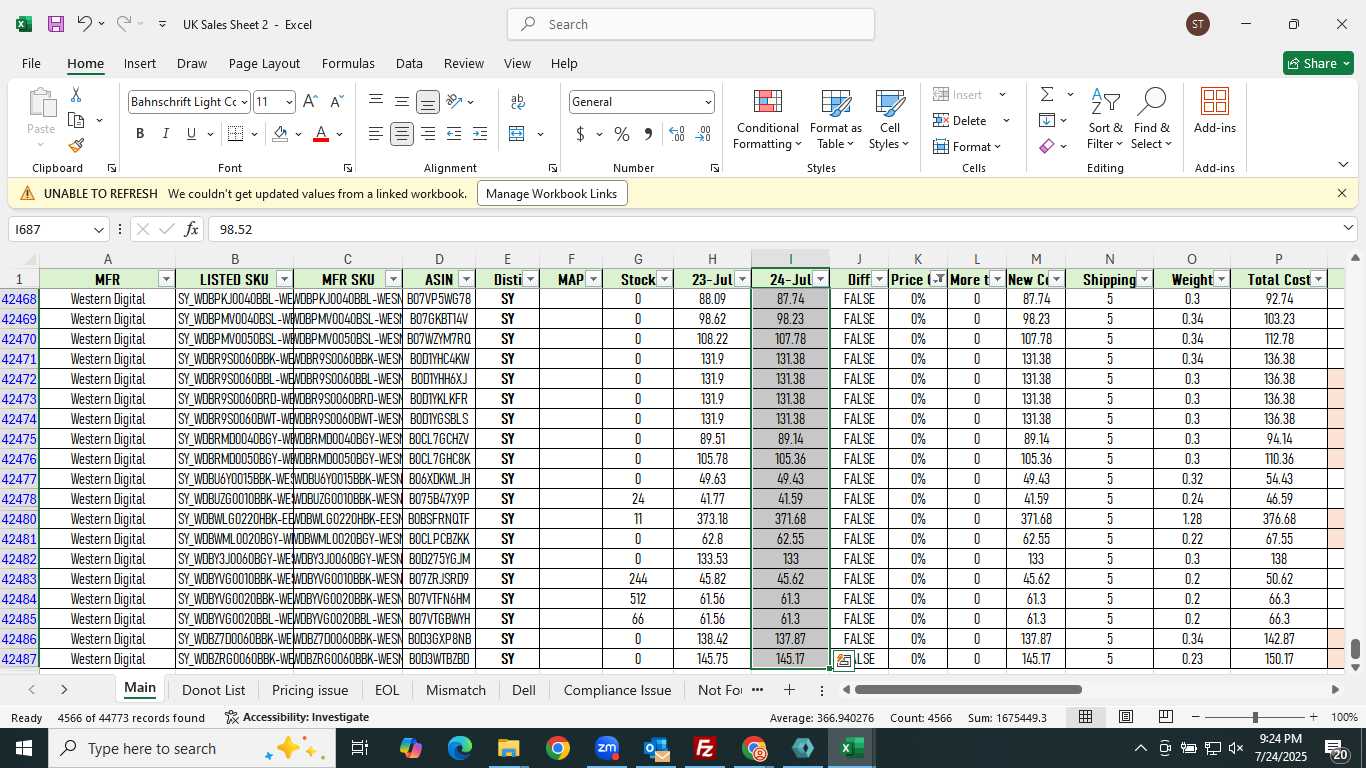Open Format as Table gallery
This screenshot has width=1366, height=768.
[x=835, y=120]
